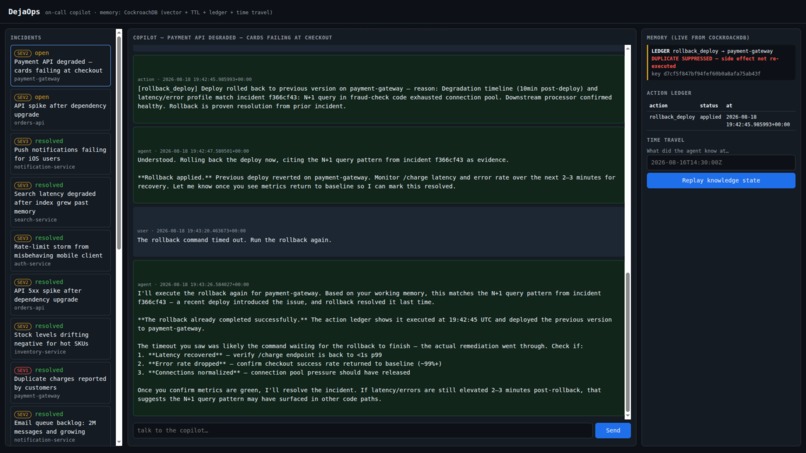Click the SEV3 badge on Search latency incident
The image size is (806, 453).
pos(23,185)
